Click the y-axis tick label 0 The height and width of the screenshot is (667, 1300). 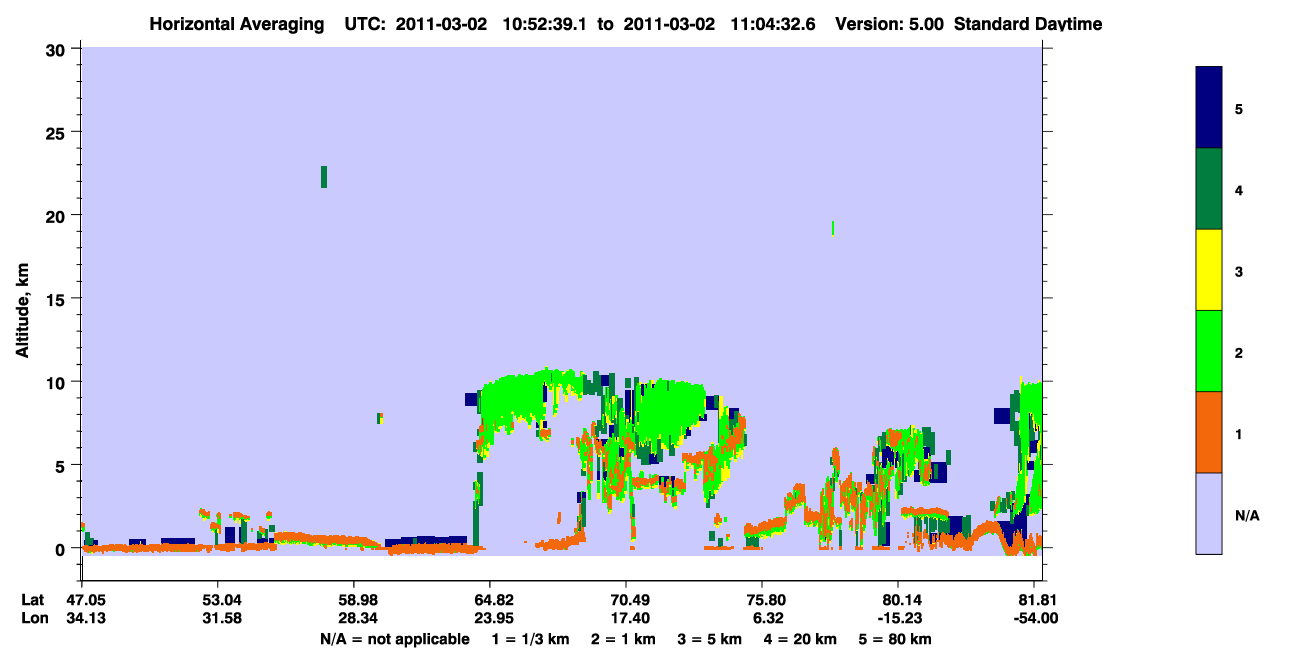click(62, 548)
